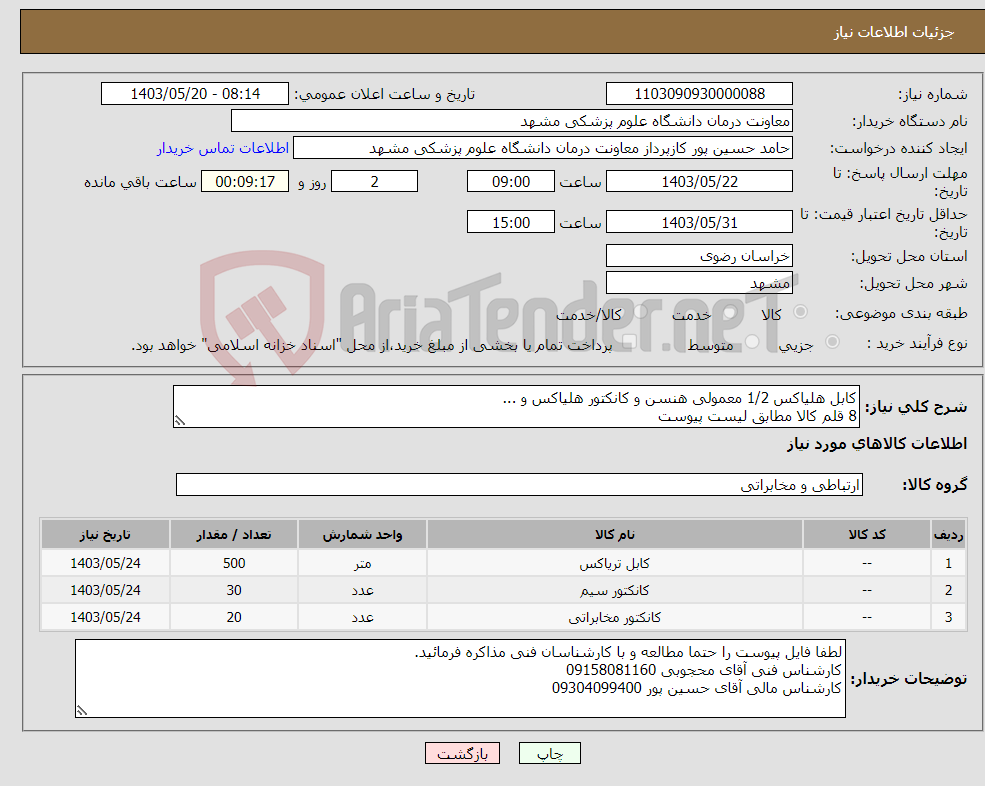Click quantity 20 in row 3
The height and width of the screenshot is (786, 985).
(234, 618)
